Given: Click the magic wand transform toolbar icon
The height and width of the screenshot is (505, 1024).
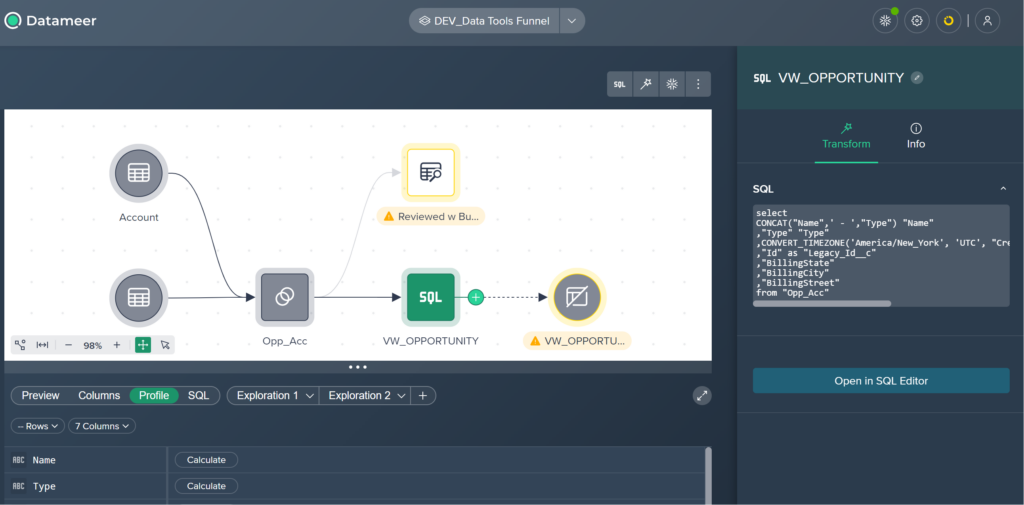Looking at the screenshot, I should click(645, 84).
